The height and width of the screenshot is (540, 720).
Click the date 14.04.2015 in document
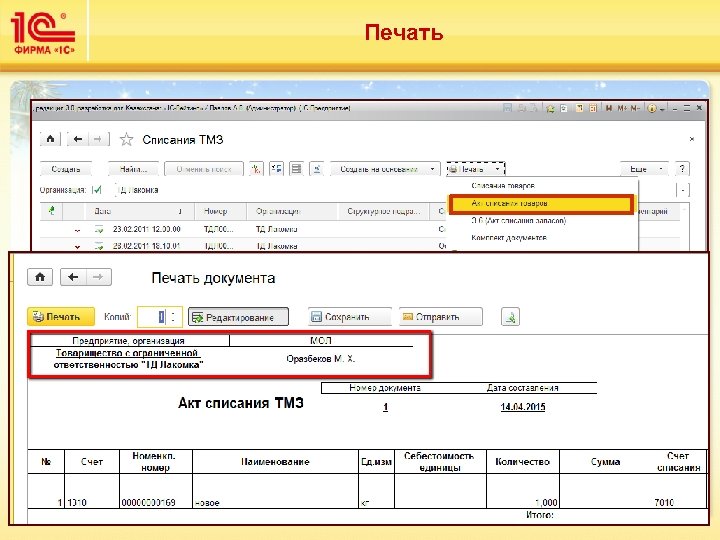click(x=523, y=407)
